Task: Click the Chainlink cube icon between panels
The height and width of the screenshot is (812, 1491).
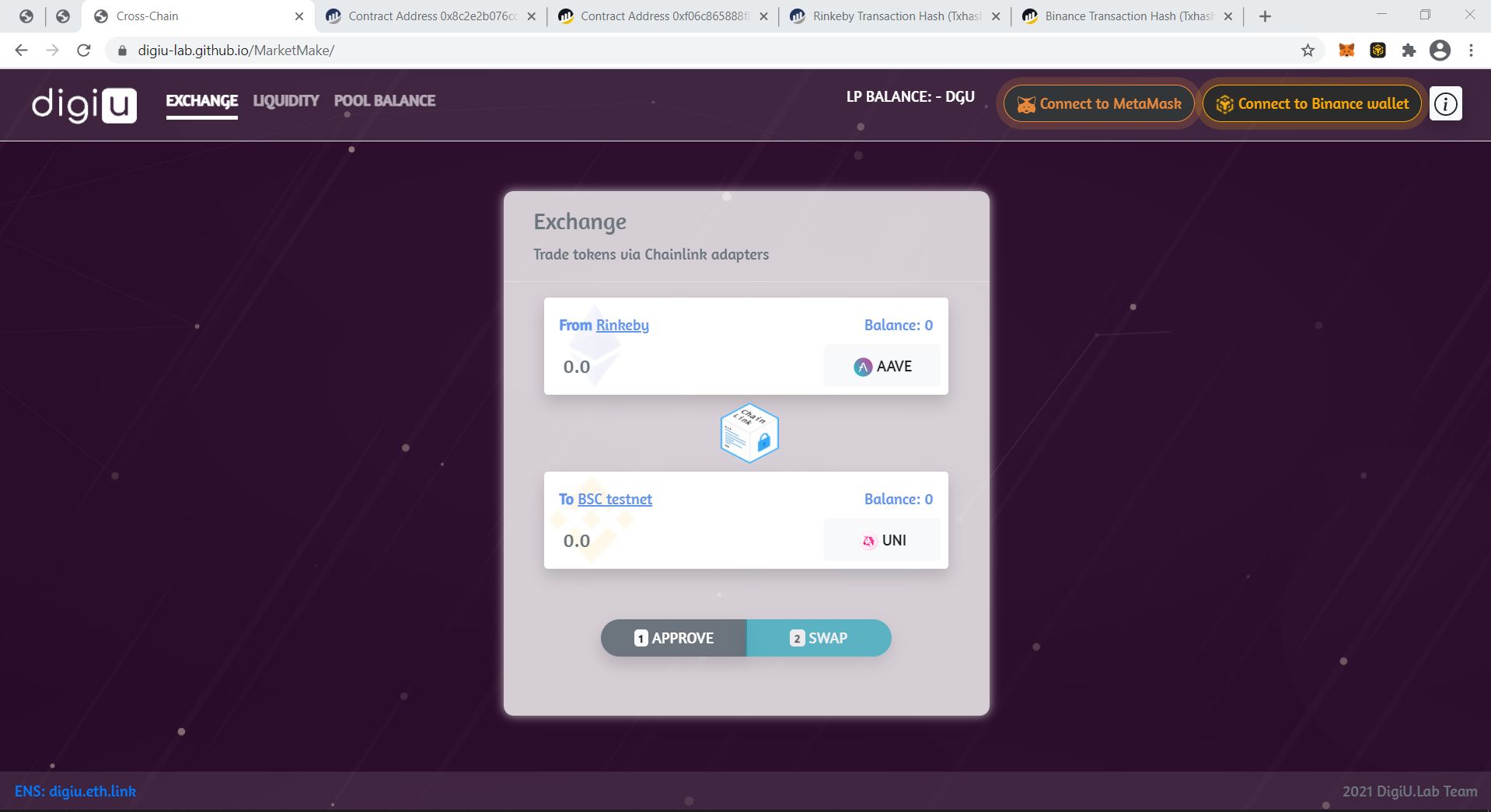Action: (x=749, y=434)
